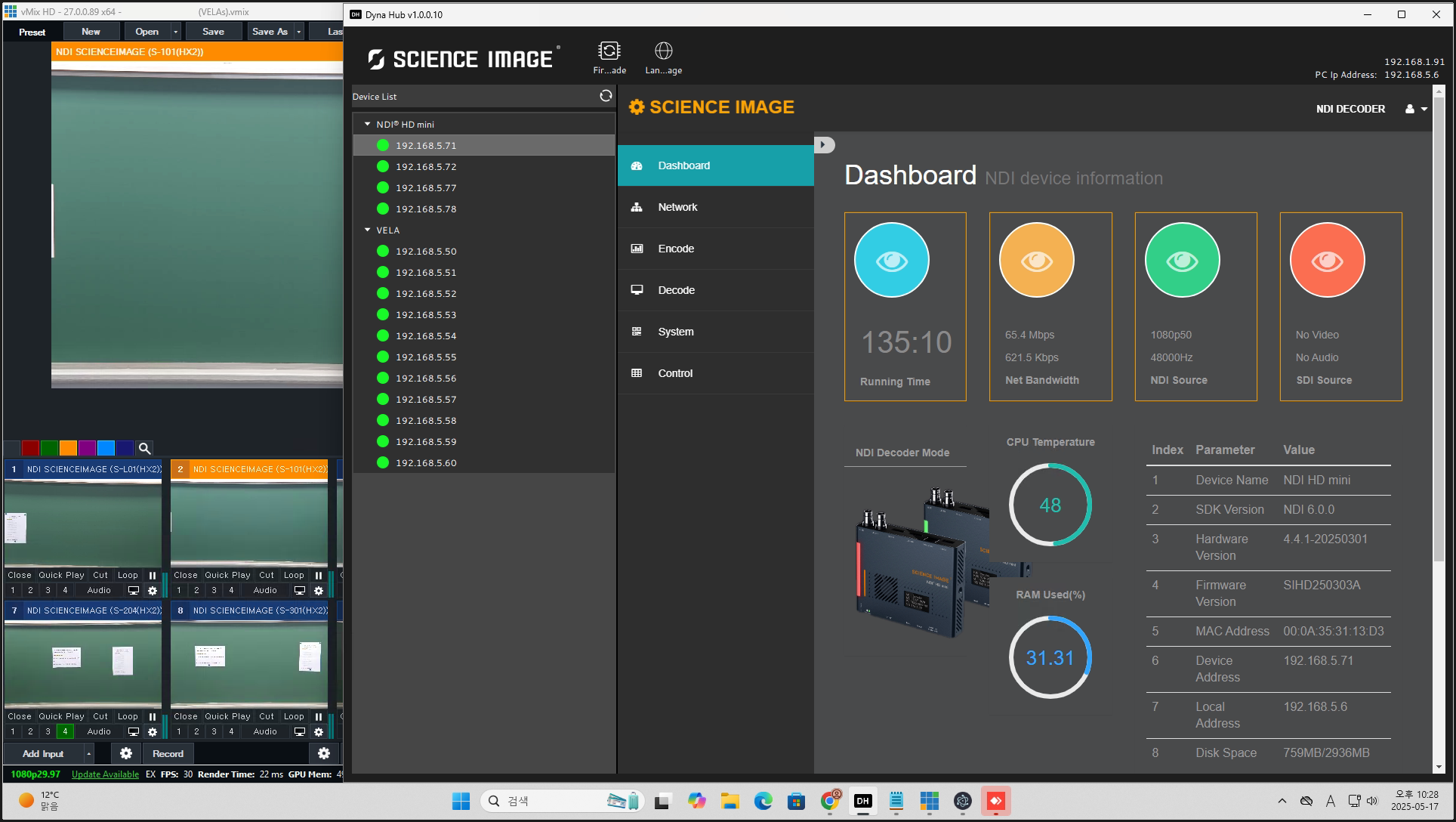
Task: Select the green color category swatch in vMix
Action: 49,448
